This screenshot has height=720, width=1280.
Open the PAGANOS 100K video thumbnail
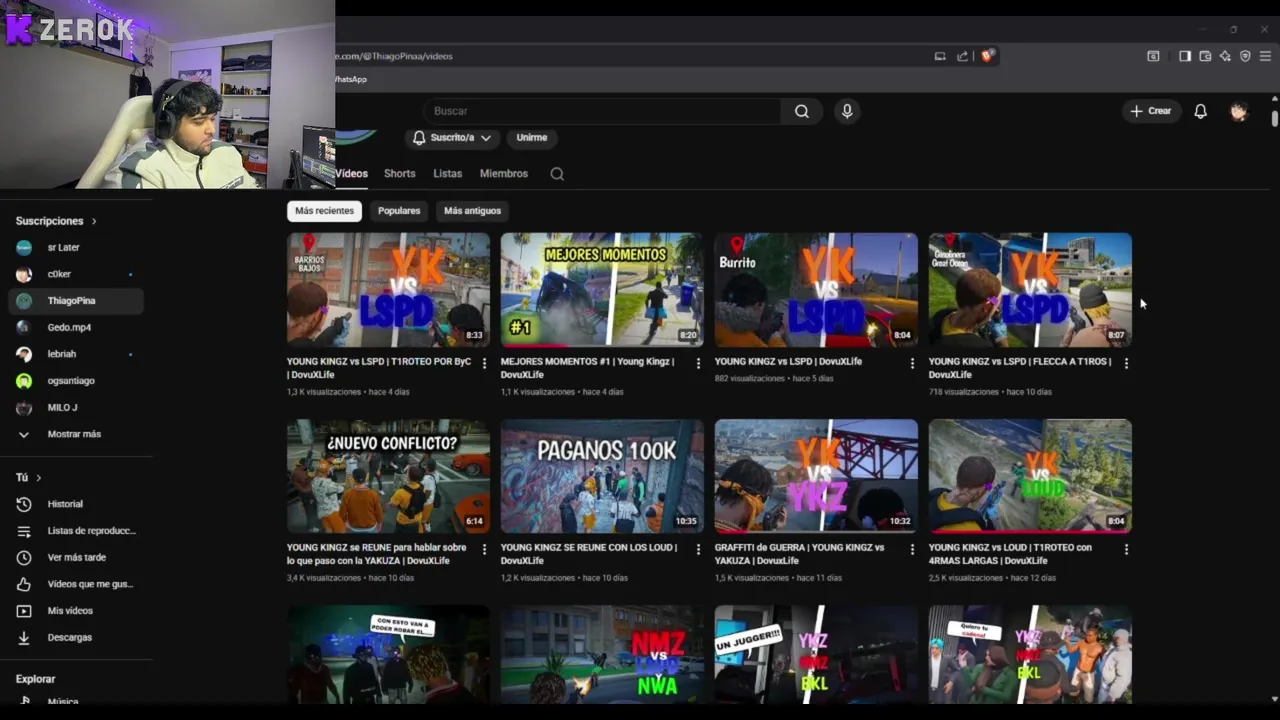tap(602, 476)
